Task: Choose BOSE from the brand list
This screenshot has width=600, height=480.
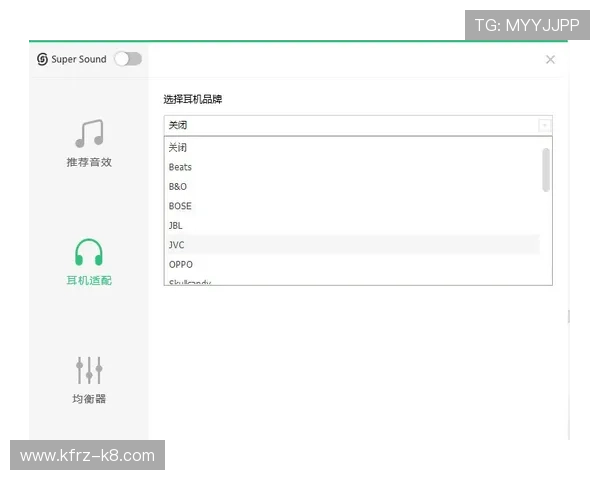Action: pos(354,206)
